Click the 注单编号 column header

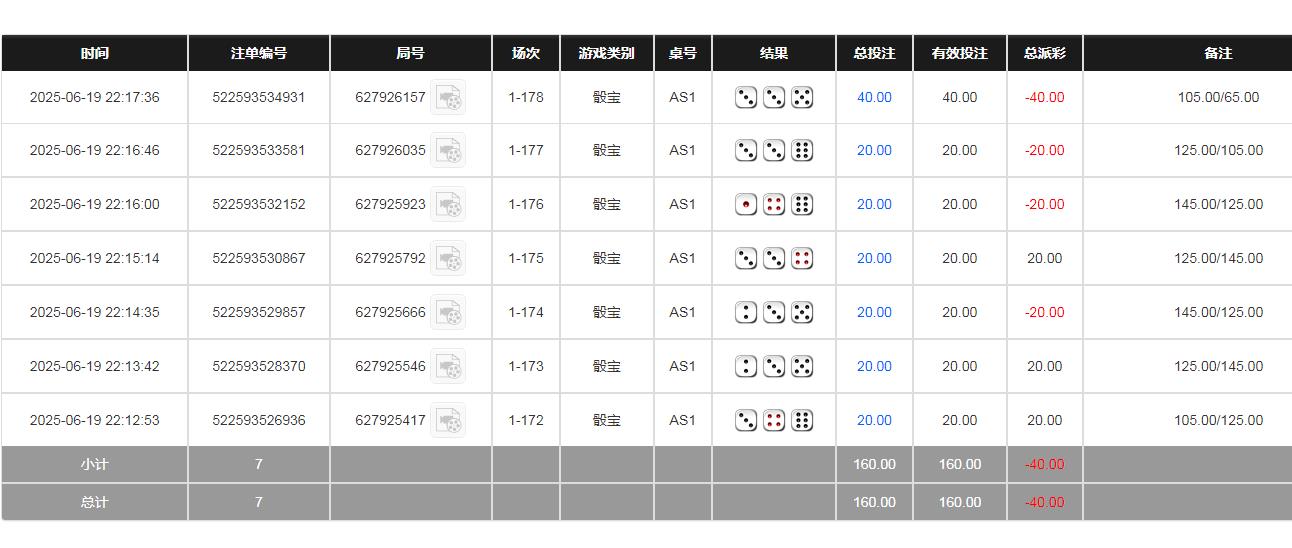[259, 54]
